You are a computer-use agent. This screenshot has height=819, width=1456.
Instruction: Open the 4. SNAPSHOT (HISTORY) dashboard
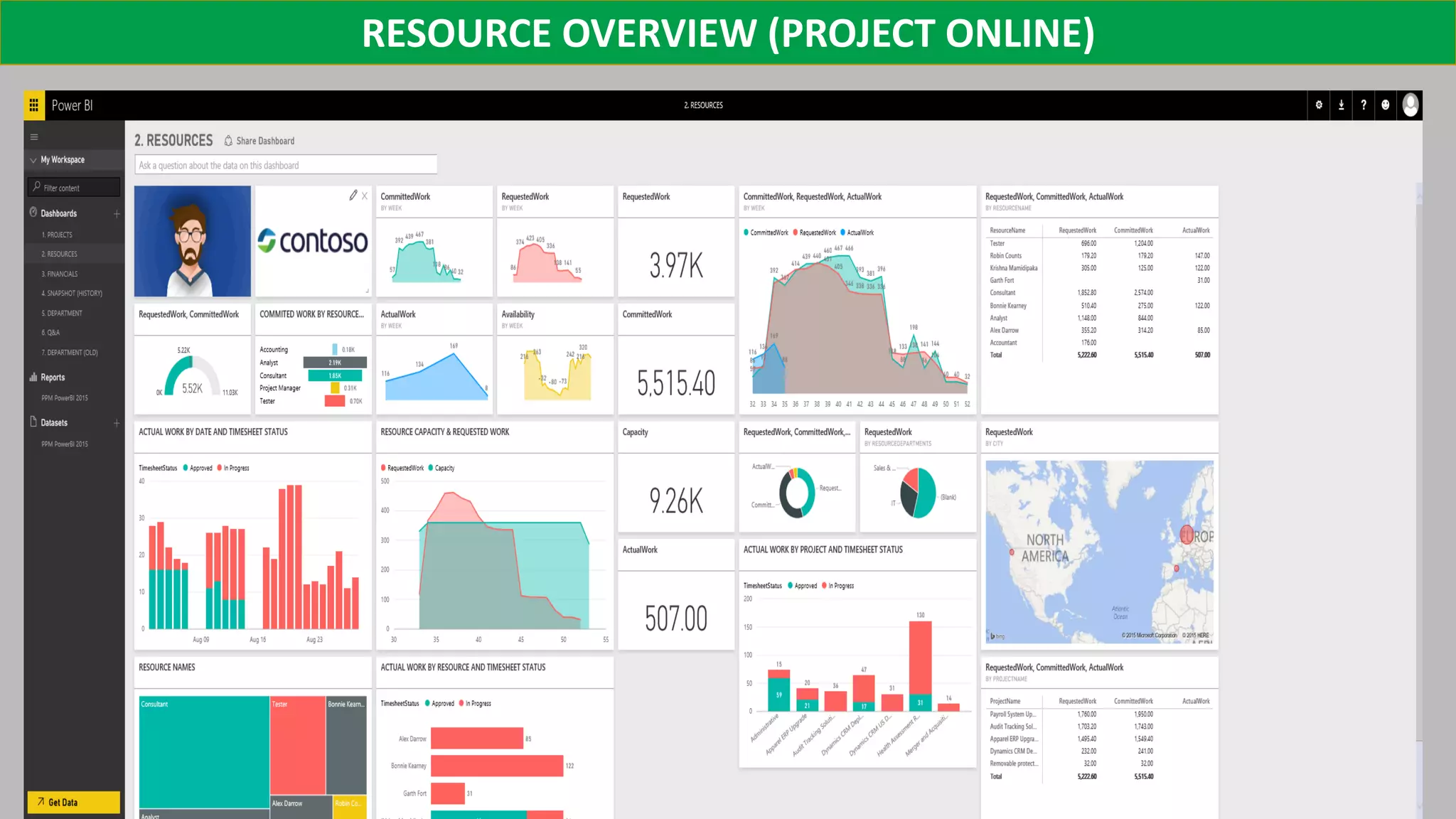pyautogui.click(x=72, y=293)
